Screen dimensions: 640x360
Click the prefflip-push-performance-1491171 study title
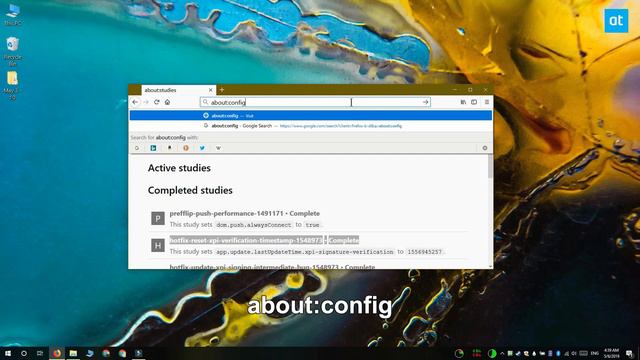[226, 213]
